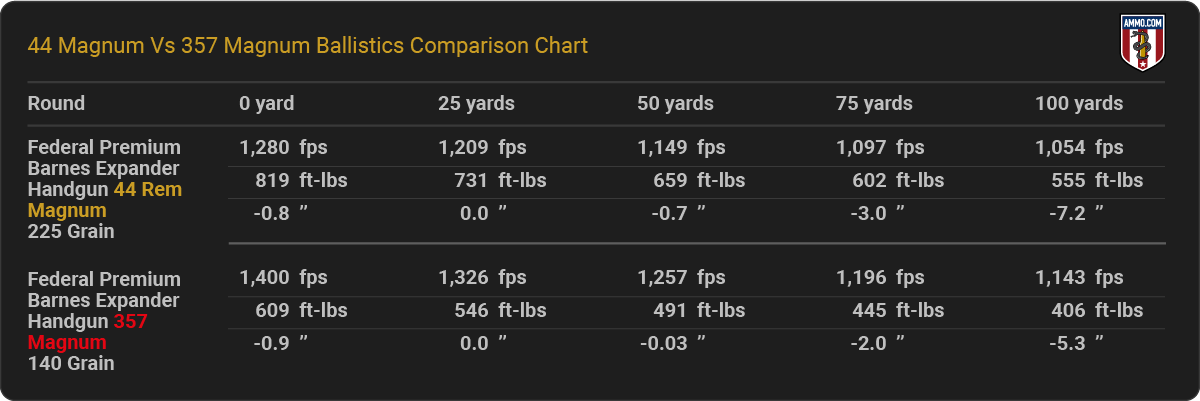Viewport: 1200px width, 401px height.
Task: Click the 50 yards column header
Action: click(675, 103)
